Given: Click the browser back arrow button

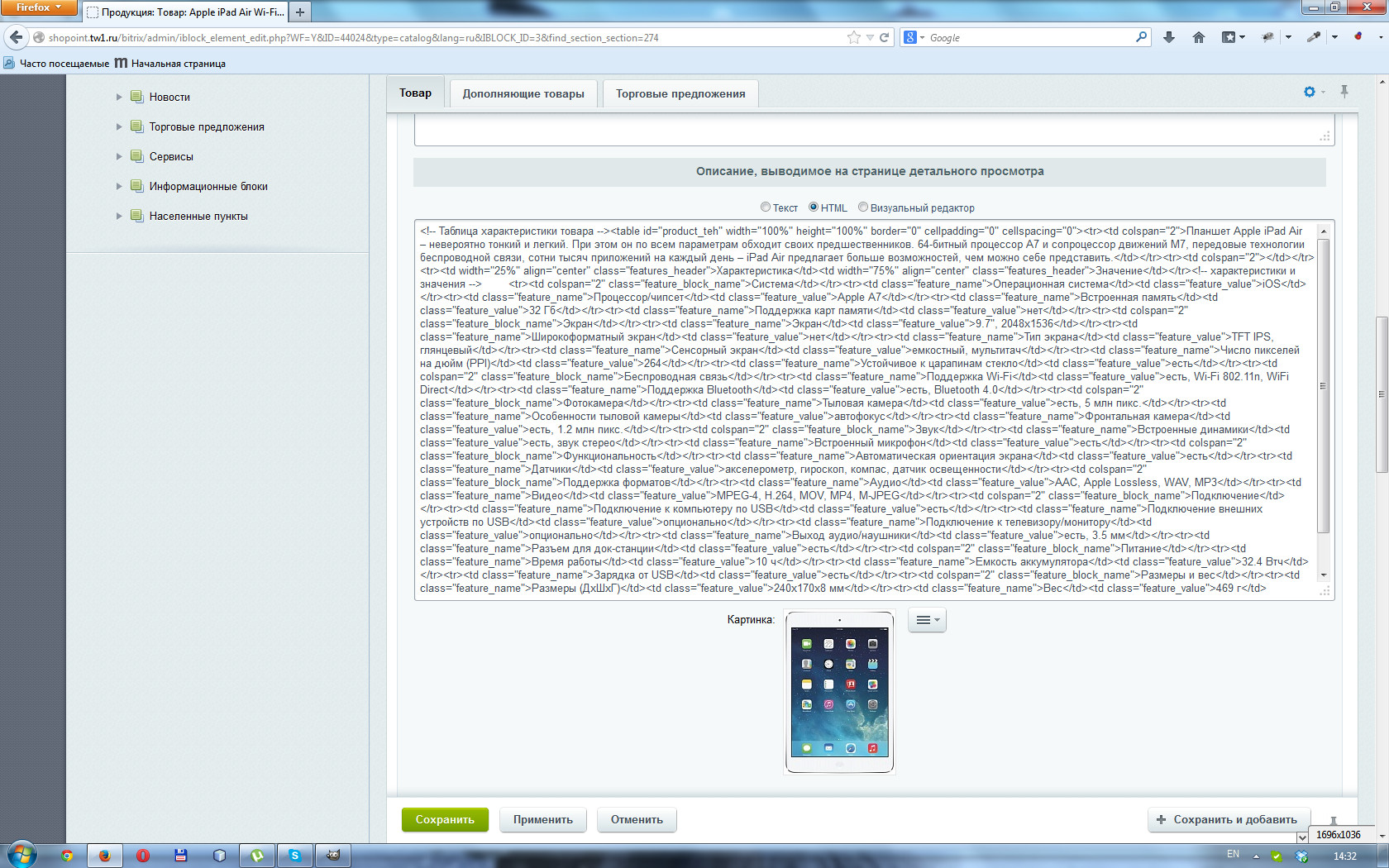Looking at the screenshot, I should (16, 37).
